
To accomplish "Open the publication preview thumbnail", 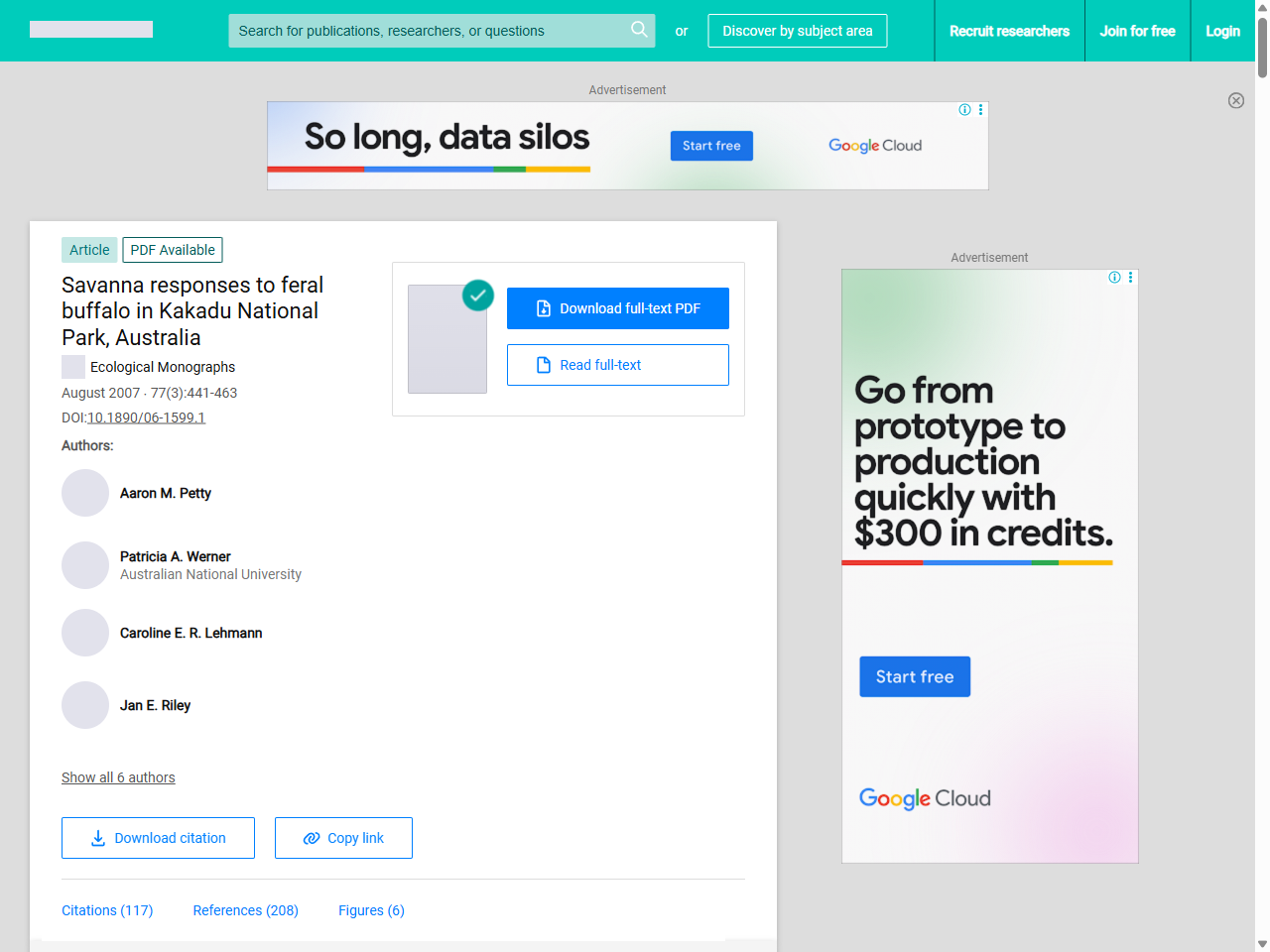I will pyautogui.click(x=447, y=339).
